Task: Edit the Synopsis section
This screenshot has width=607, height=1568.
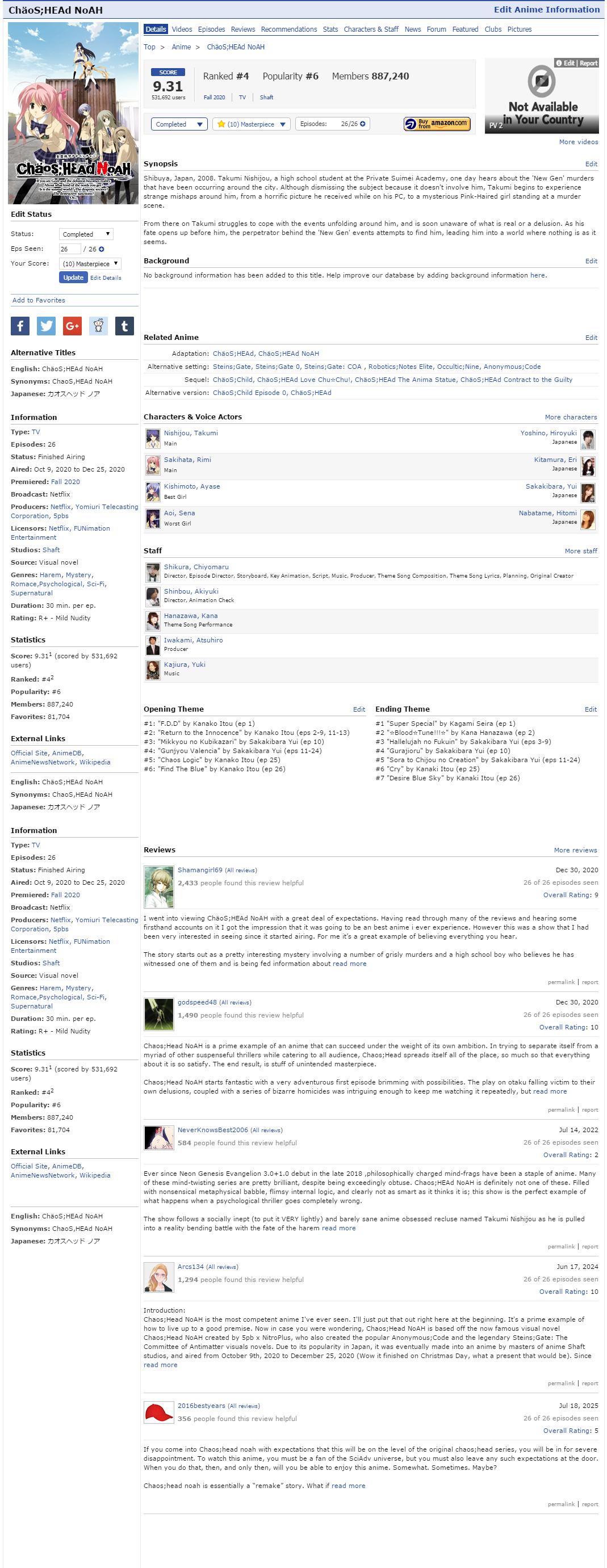Action: pos(591,165)
